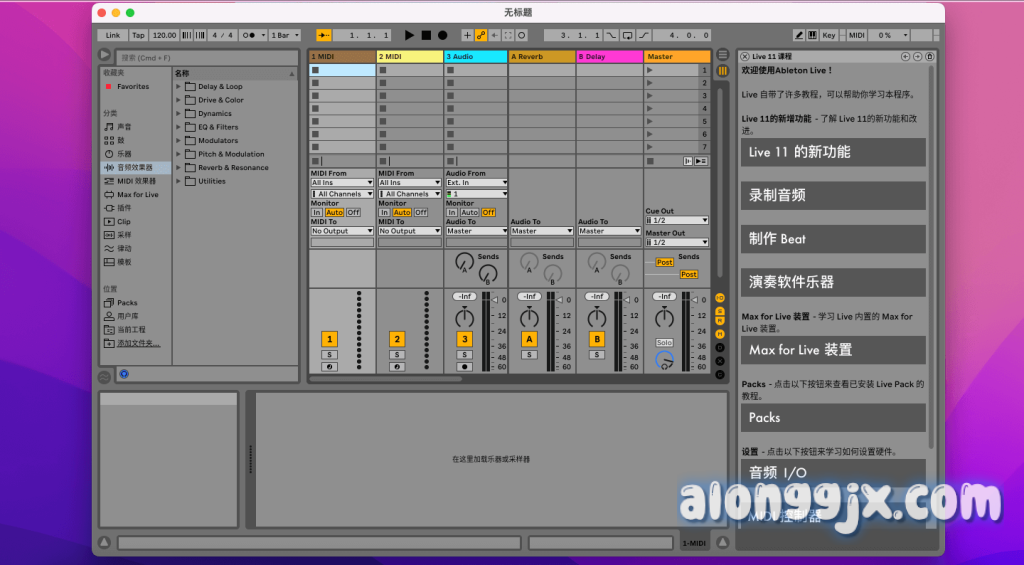The image size is (1024, 565).
Task: Switch to Arrangement view selector icon
Action: [x=722, y=56]
